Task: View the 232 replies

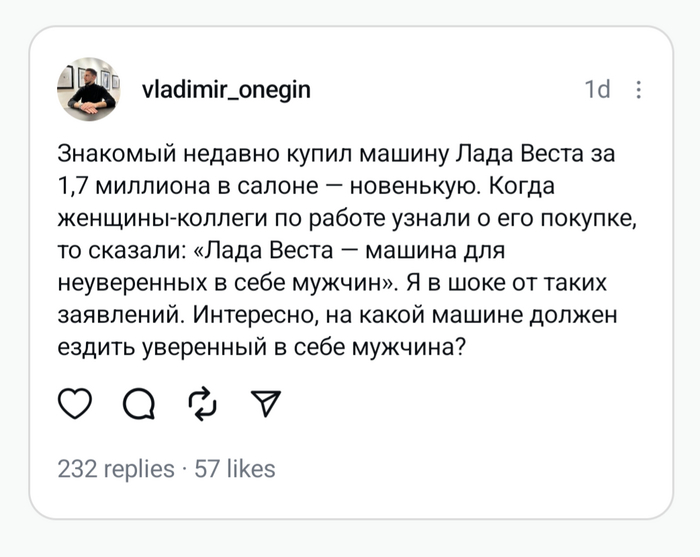Action: [x=116, y=468]
